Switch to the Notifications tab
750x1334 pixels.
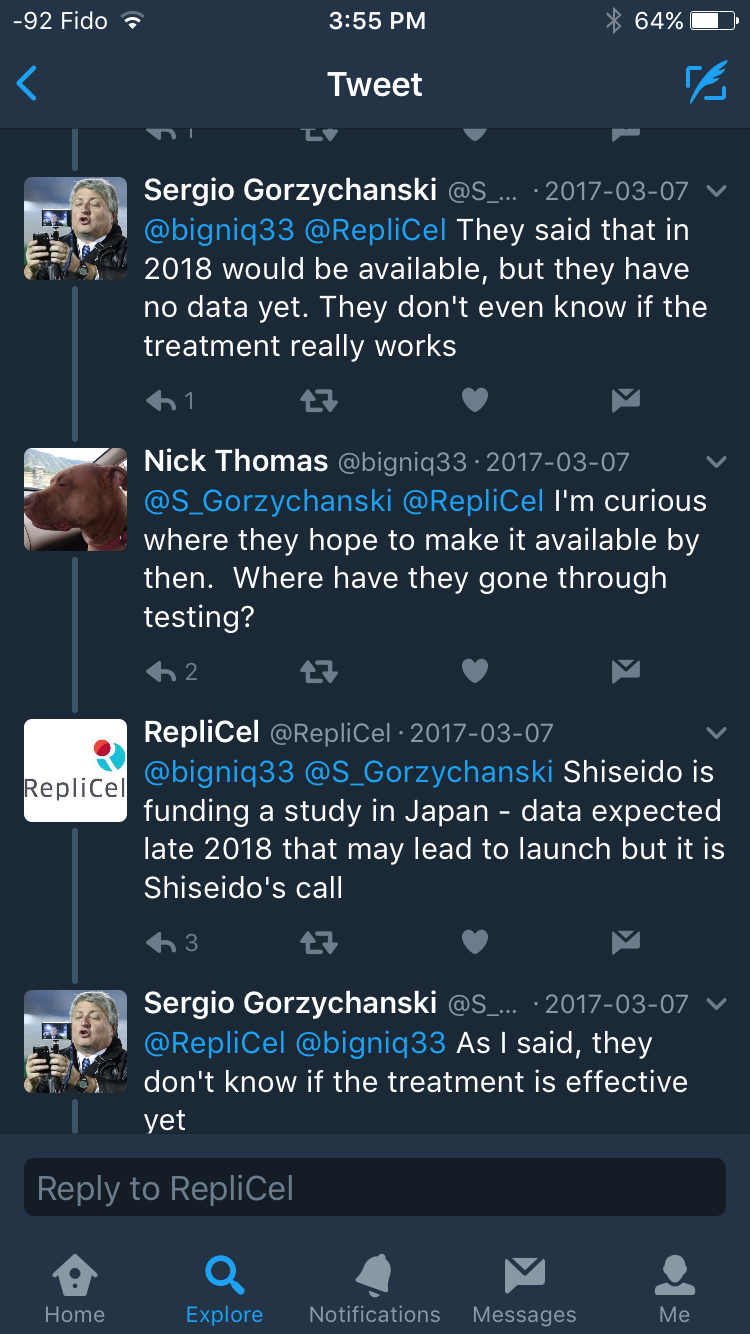point(375,1289)
